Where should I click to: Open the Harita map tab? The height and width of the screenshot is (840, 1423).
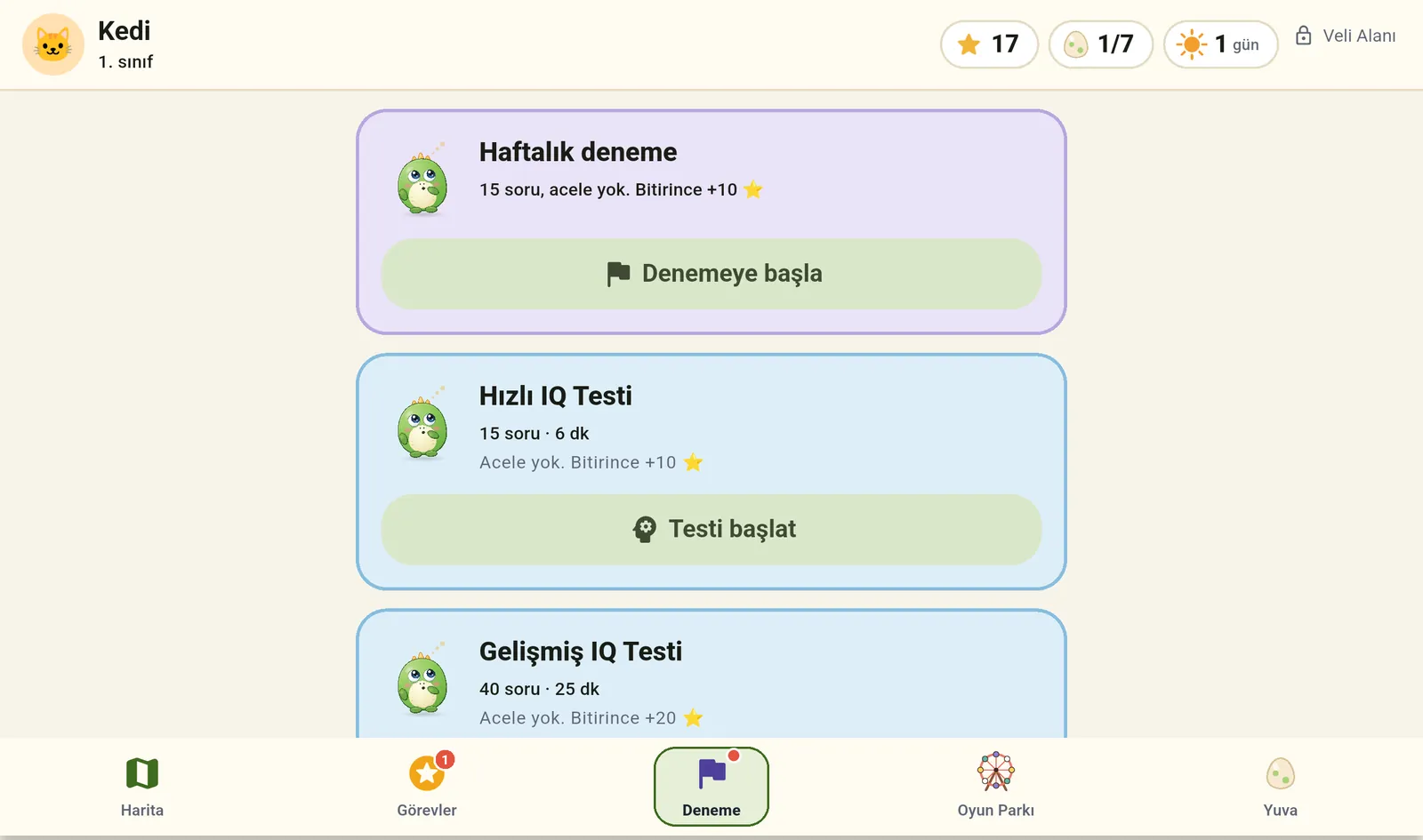coord(142,787)
